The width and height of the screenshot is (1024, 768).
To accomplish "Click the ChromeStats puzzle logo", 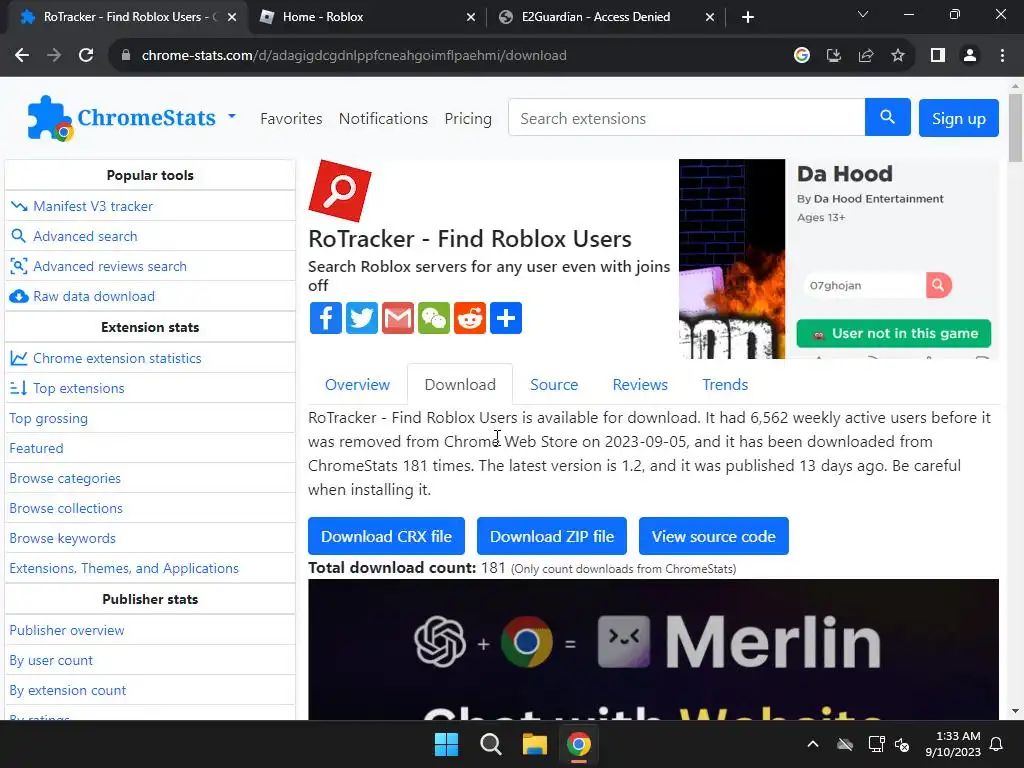I will (x=50, y=119).
